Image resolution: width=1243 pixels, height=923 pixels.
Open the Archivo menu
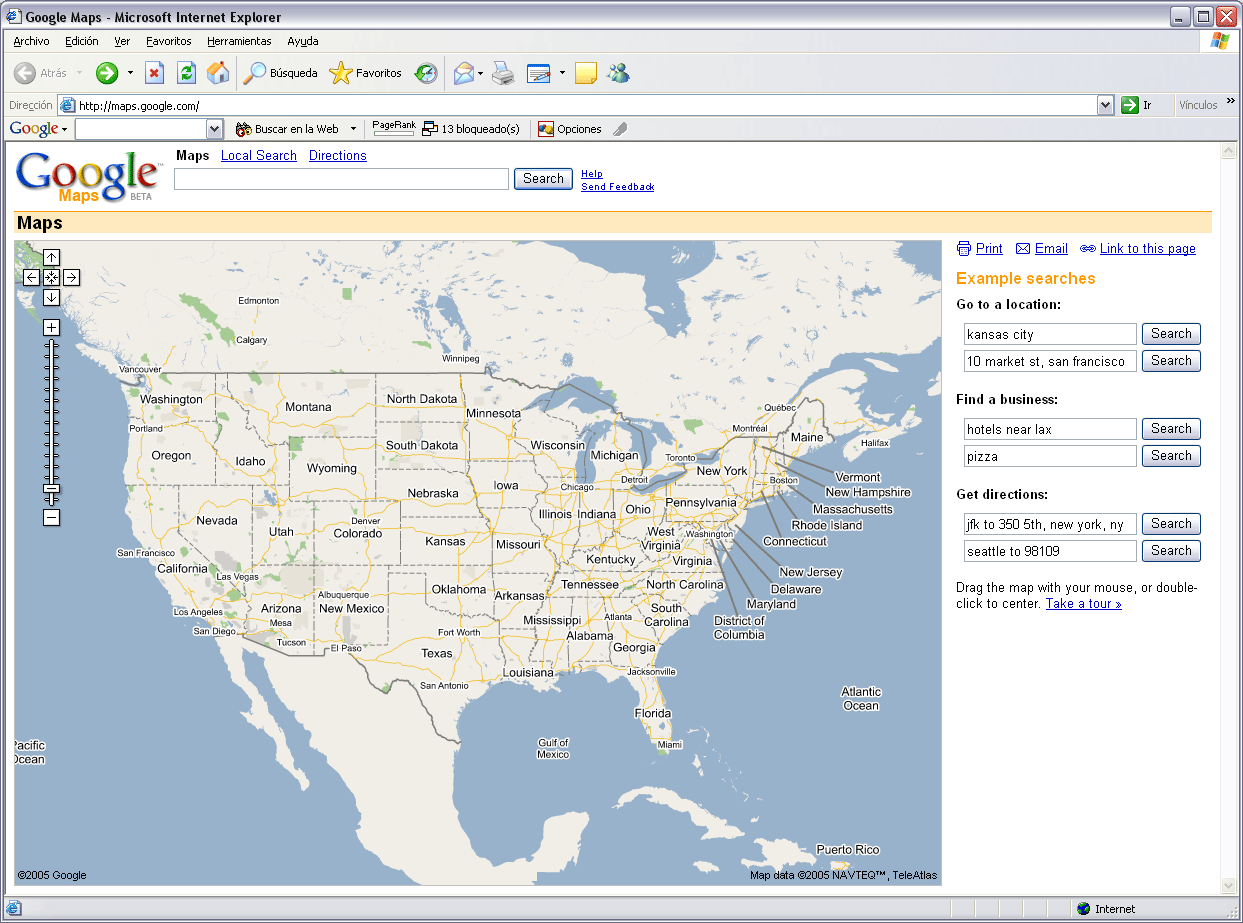pos(31,41)
